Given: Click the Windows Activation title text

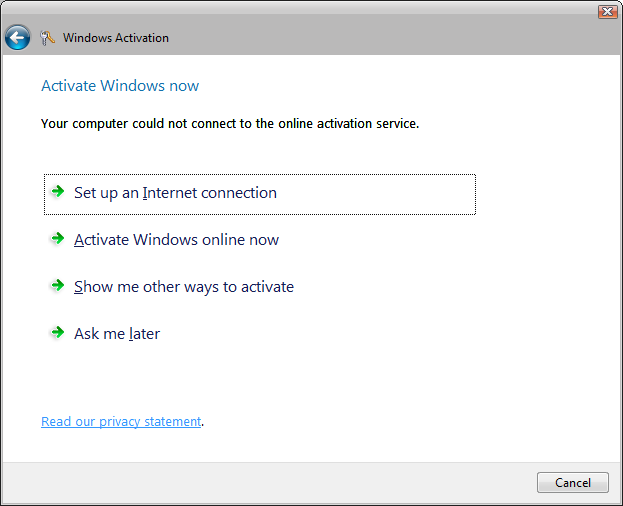Looking at the screenshot, I should coord(116,38).
